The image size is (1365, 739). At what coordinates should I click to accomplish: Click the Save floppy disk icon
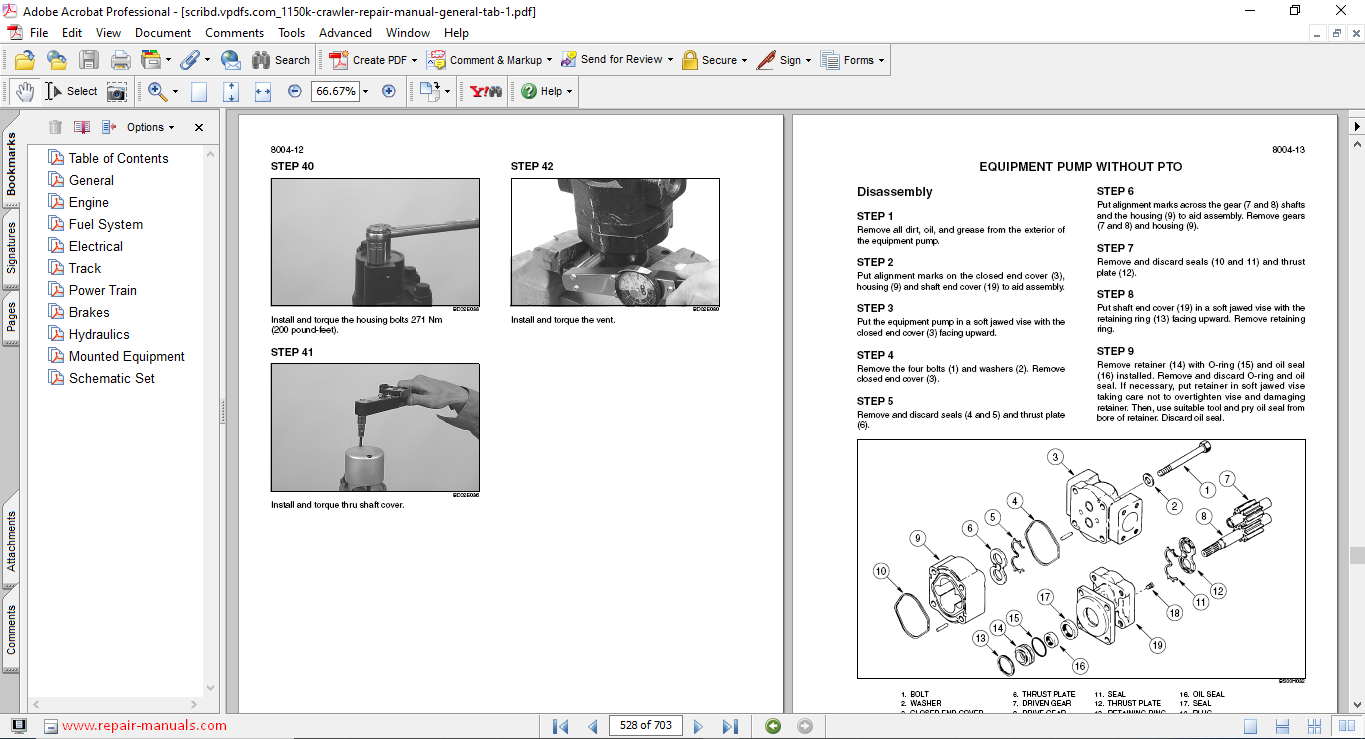[89, 60]
